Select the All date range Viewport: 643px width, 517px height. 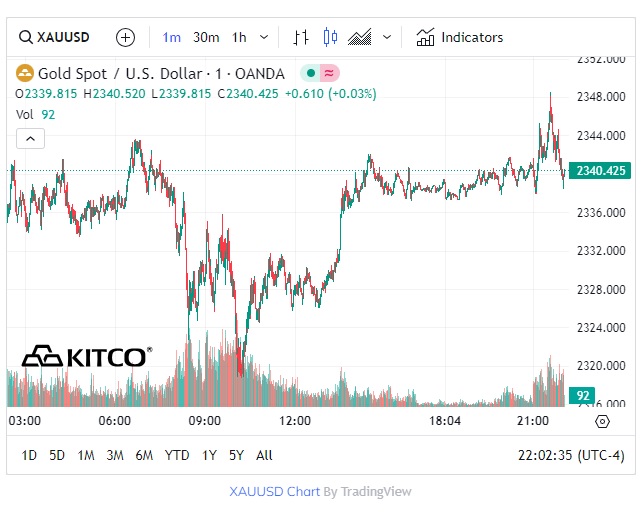(264, 455)
